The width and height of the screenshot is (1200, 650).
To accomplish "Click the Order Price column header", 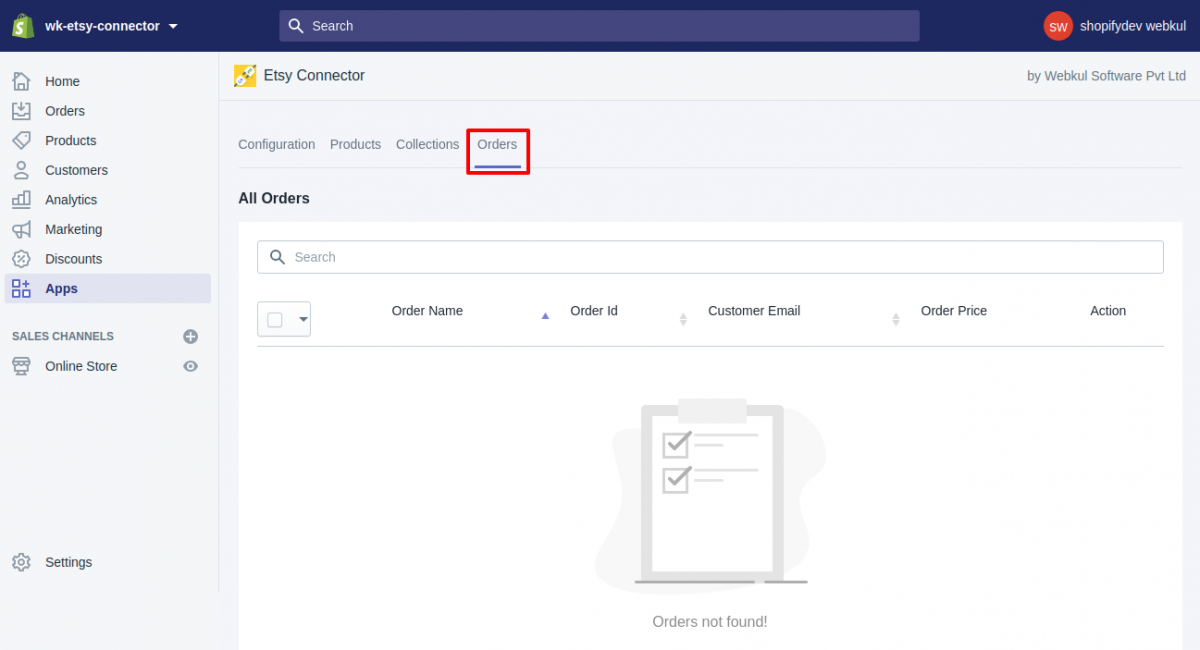I will tap(954, 311).
